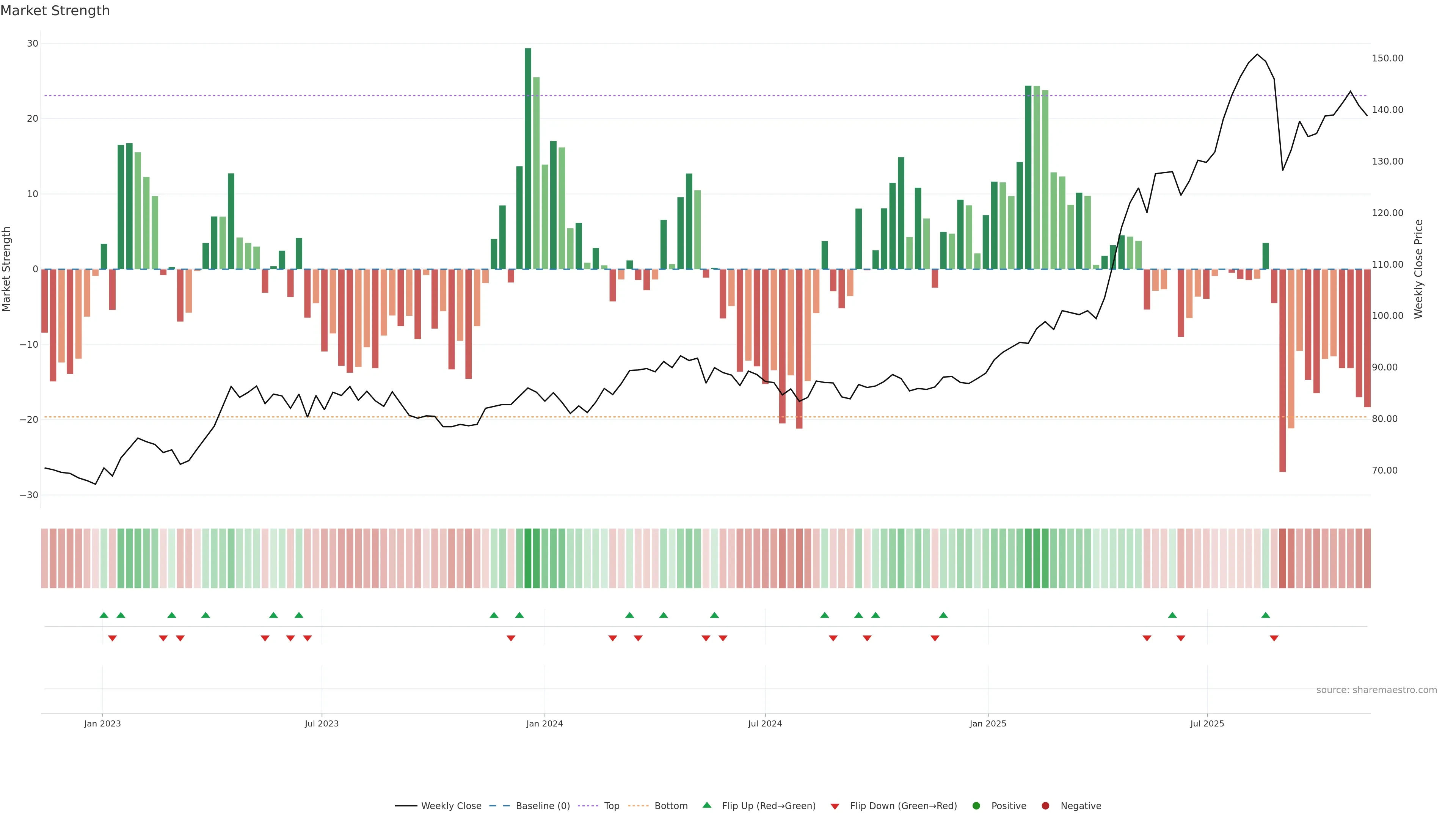This screenshot has height=819, width=1456.
Task: Click the green Positive circle in the legend
Action: point(976,806)
